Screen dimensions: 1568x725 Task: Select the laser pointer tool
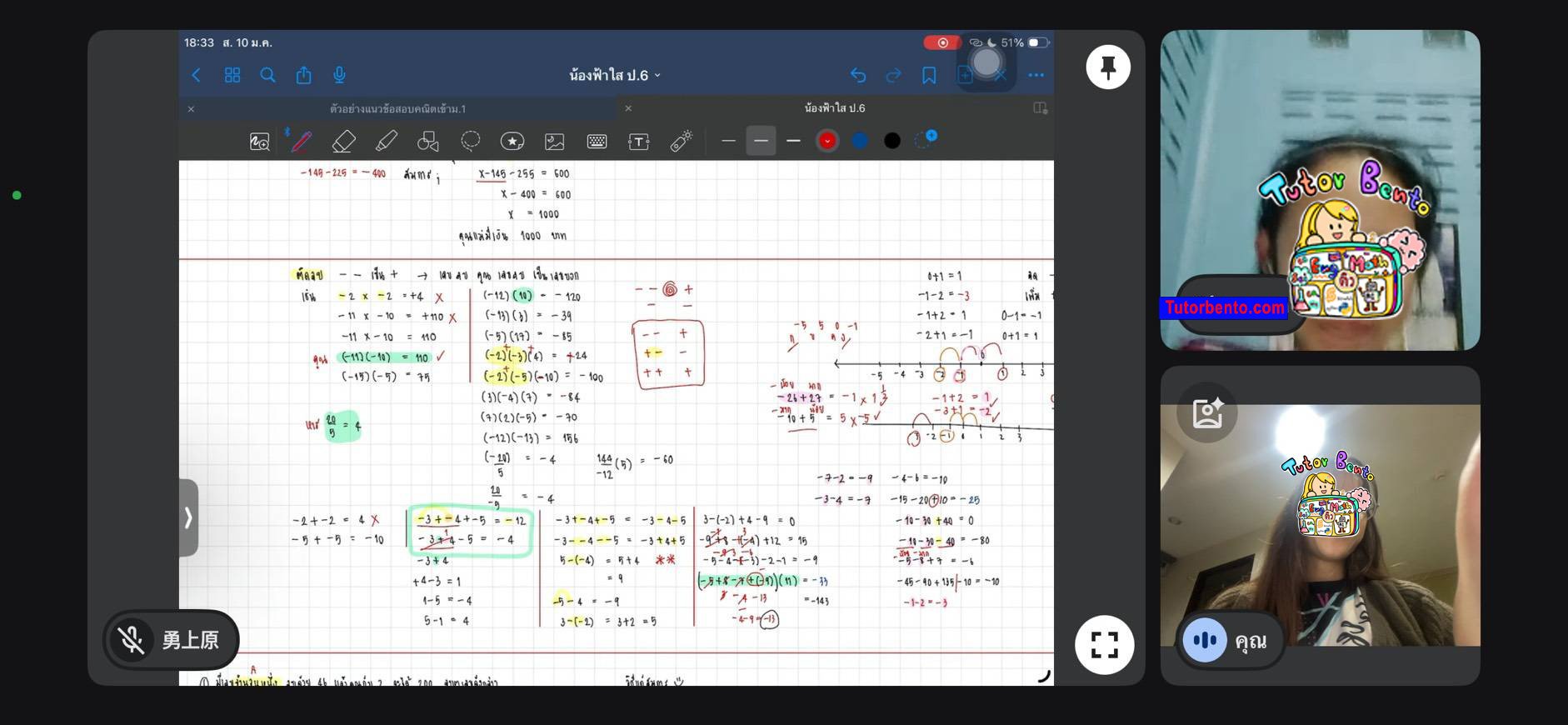[682, 141]
